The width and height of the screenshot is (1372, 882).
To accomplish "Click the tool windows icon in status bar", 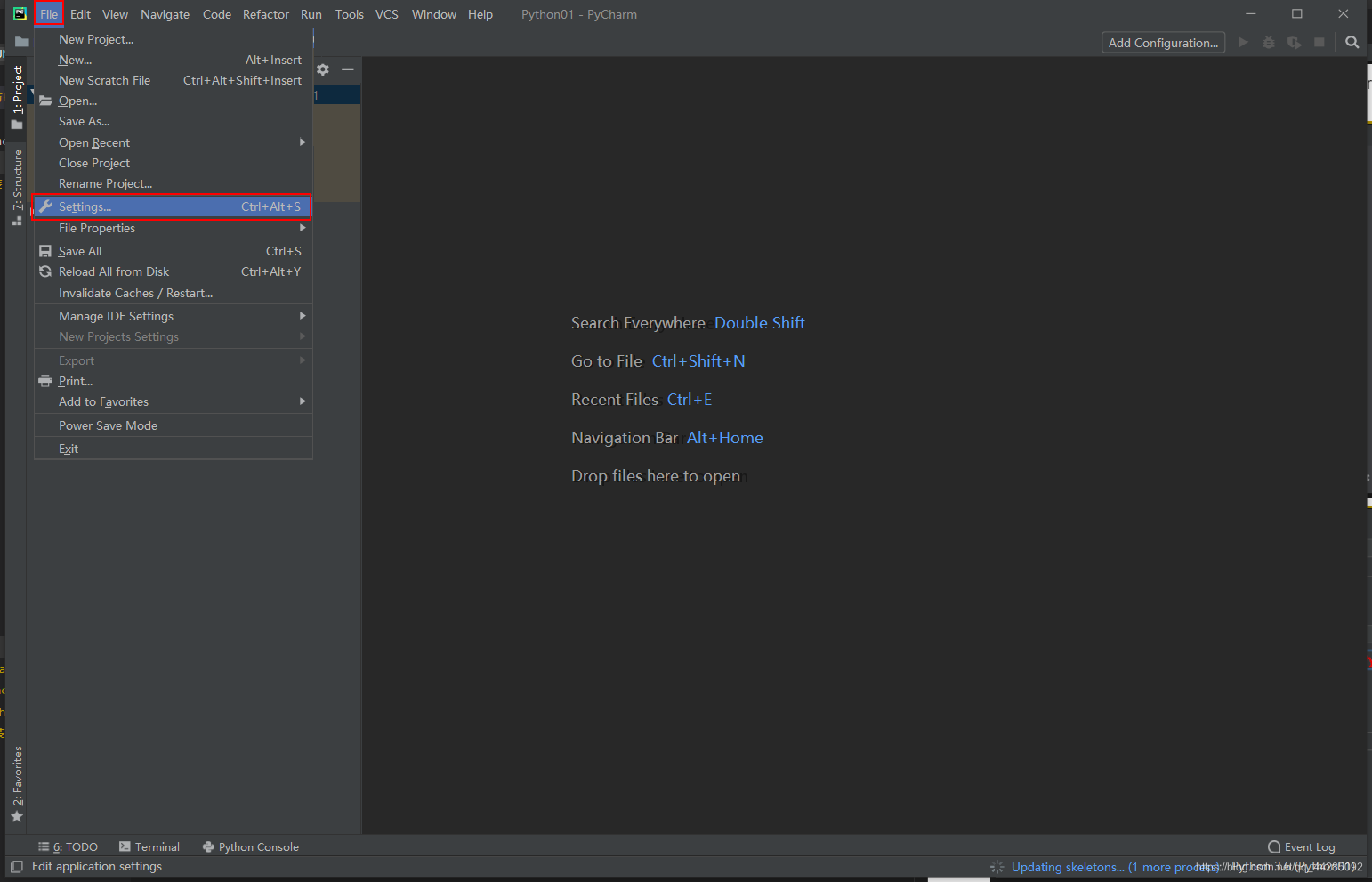I will pyautogui.click(x=16, y=866).
